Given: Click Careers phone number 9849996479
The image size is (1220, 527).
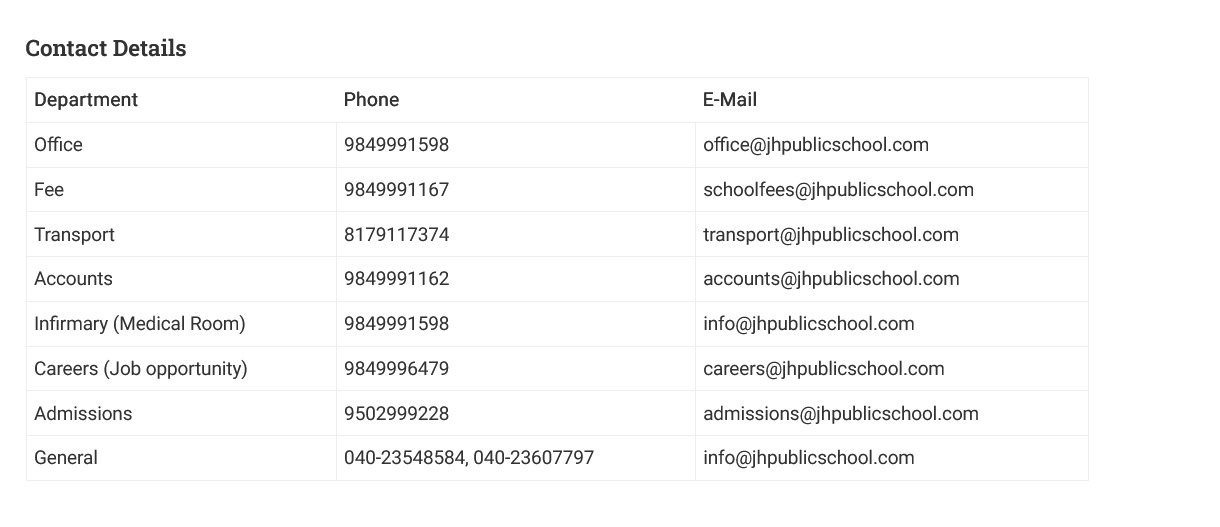Looking at the screenshot, I should click(x=396, y=369).
